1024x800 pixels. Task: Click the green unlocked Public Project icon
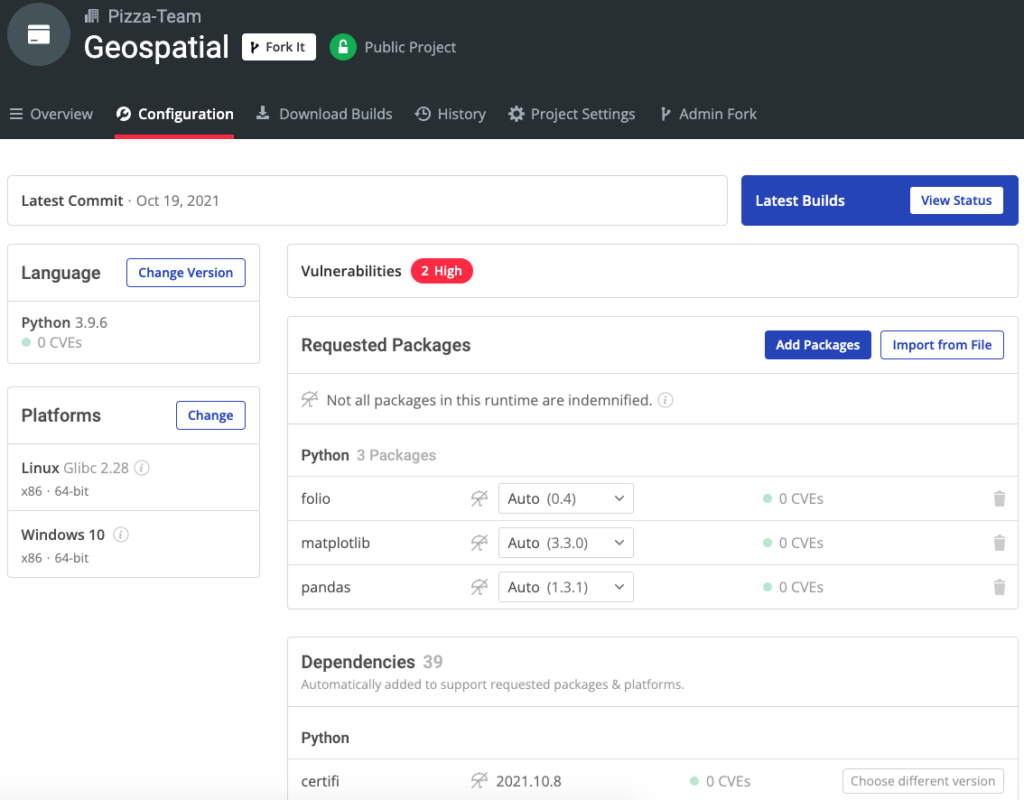click(x=343, y=47)
